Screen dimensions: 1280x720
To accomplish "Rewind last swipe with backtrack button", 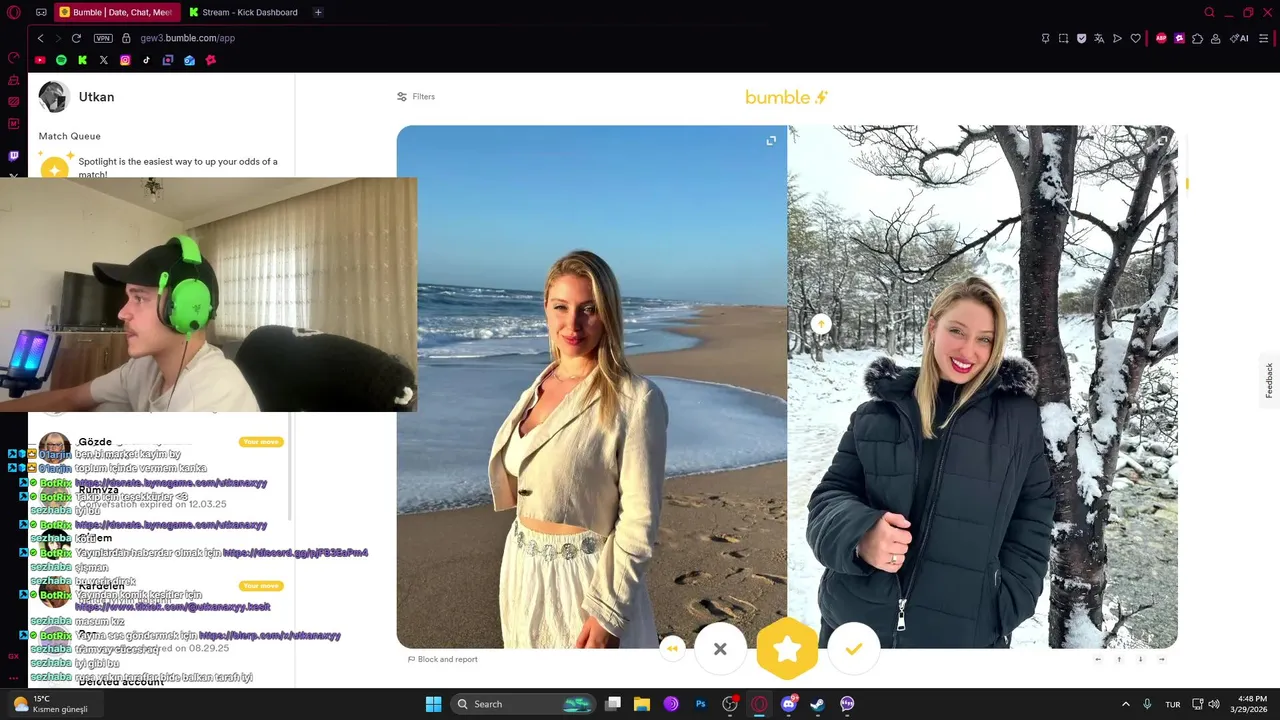I will 672,649.
